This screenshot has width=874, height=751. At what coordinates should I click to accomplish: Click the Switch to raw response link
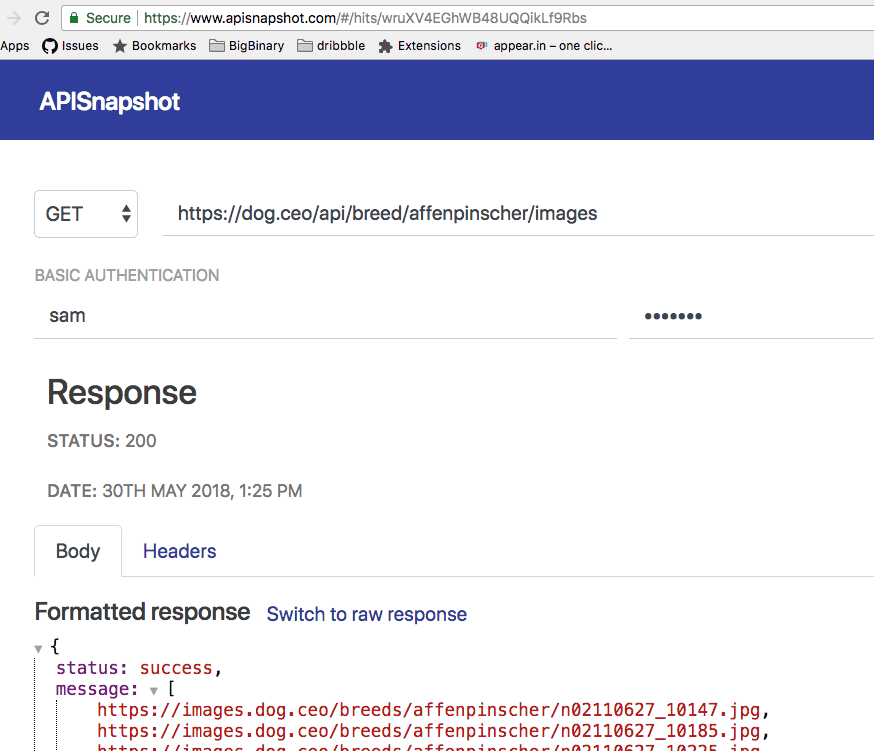[366, 614]
